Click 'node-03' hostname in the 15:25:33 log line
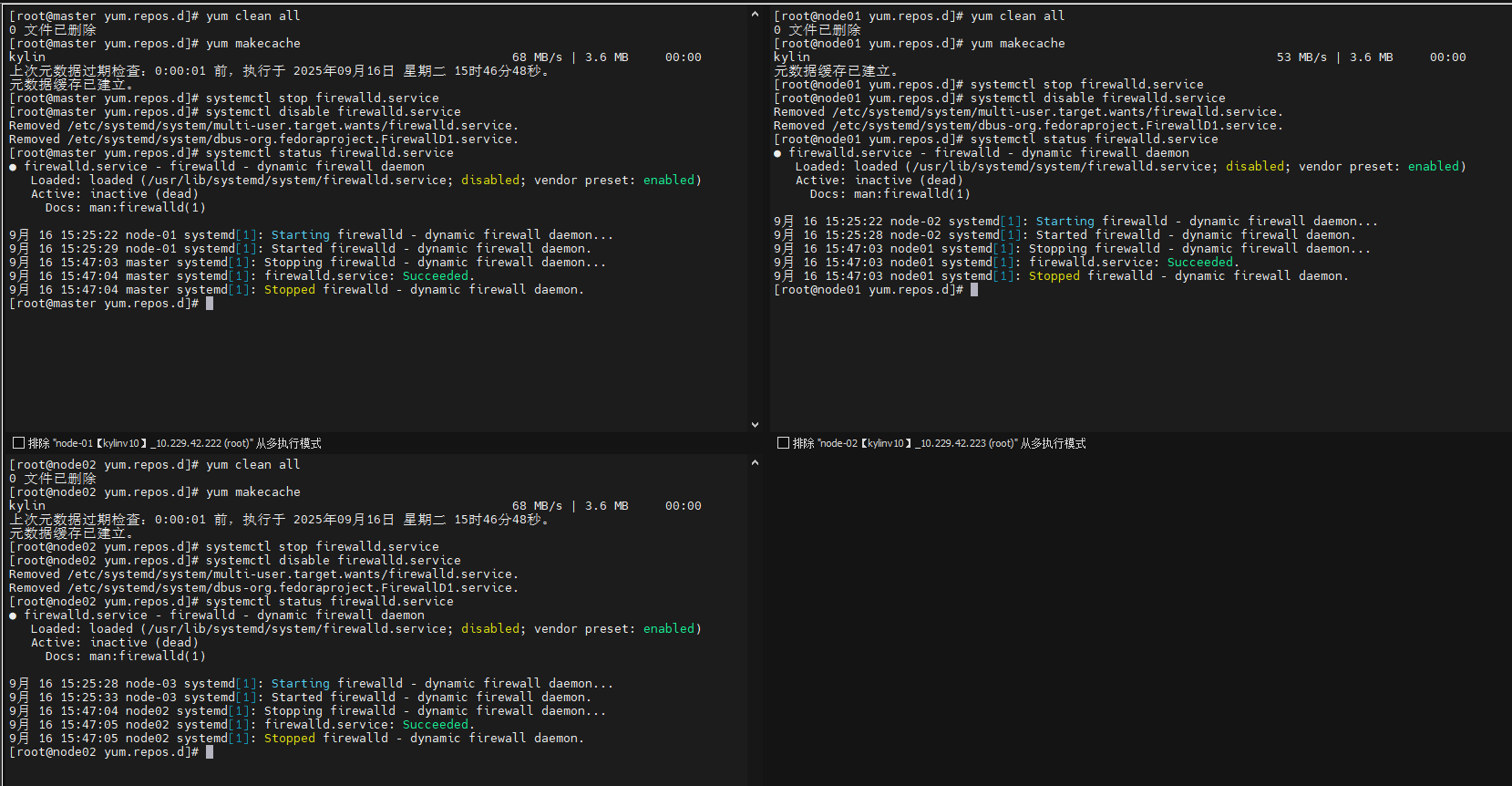This screenshot has height=786, width=1512. (x=151, y=698)
